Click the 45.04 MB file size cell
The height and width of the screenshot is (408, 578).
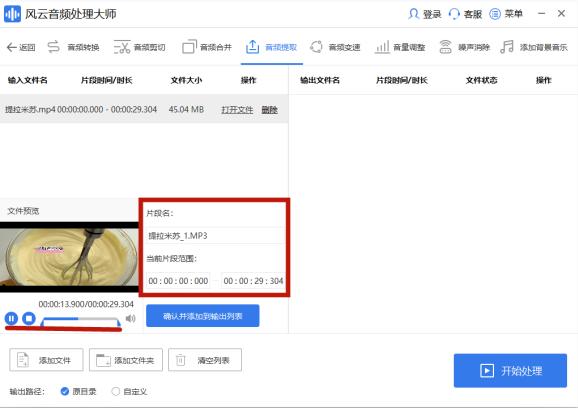pyautogui.click(x=186, y=109)
